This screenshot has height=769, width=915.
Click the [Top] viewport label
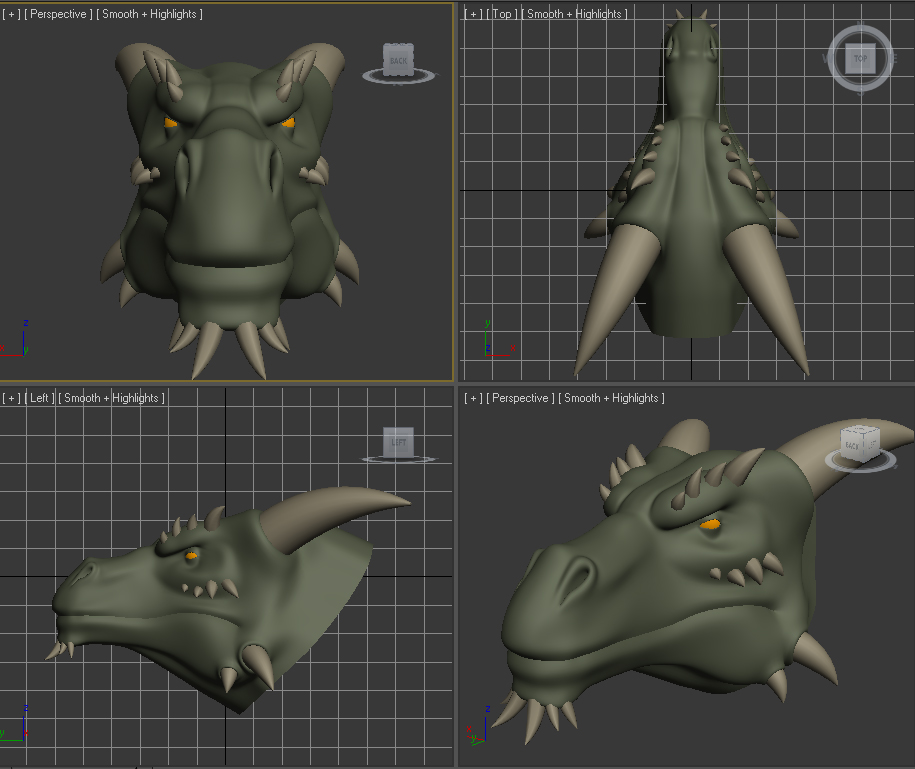[501, 14]
